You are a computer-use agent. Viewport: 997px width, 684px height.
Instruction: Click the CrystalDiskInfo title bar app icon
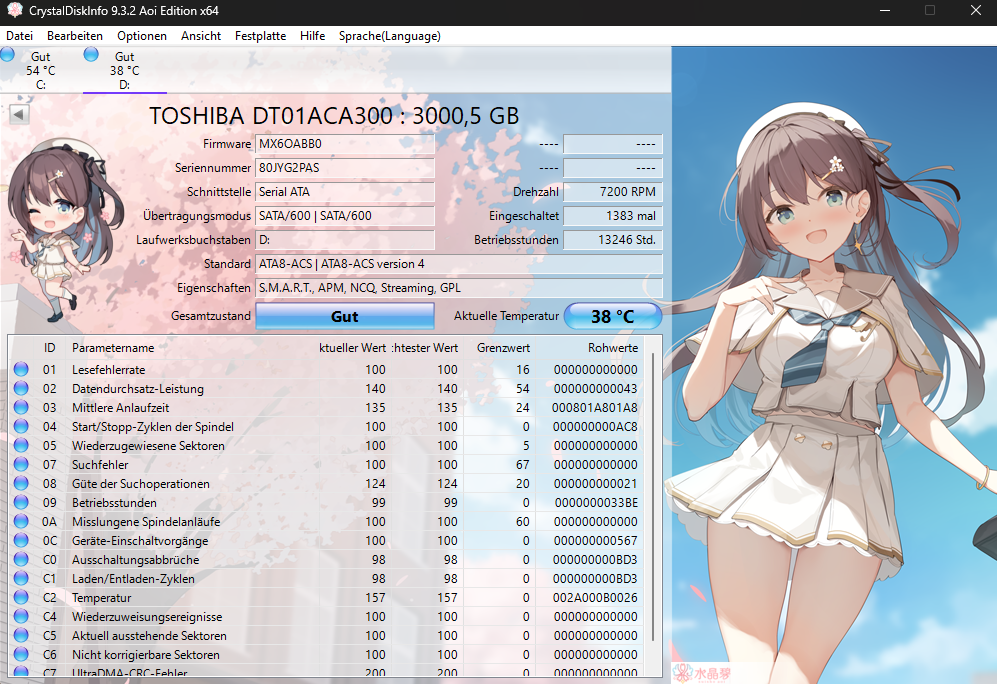13,10
